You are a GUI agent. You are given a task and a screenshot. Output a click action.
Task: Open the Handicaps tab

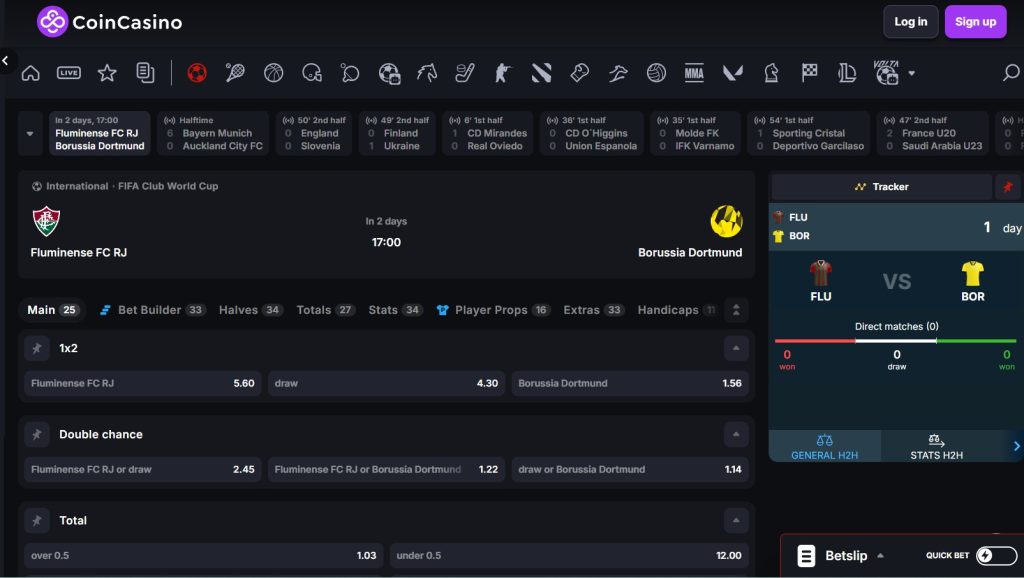pyautogui.click(x=677, y=310)
